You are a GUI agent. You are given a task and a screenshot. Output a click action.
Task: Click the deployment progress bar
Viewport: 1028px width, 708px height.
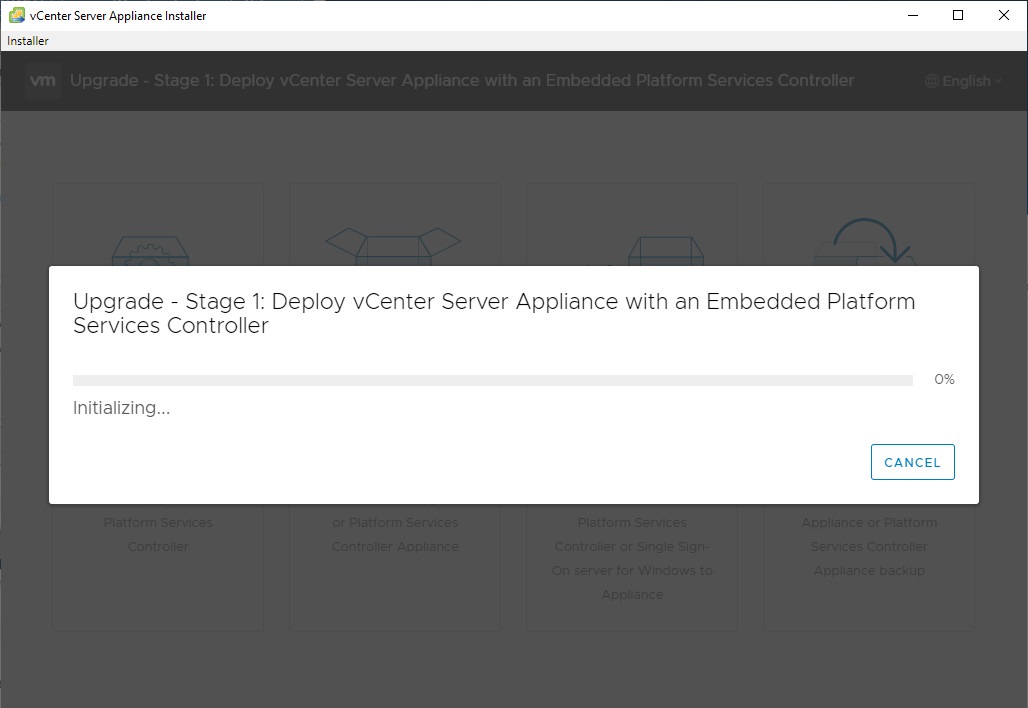coord(492,380)
